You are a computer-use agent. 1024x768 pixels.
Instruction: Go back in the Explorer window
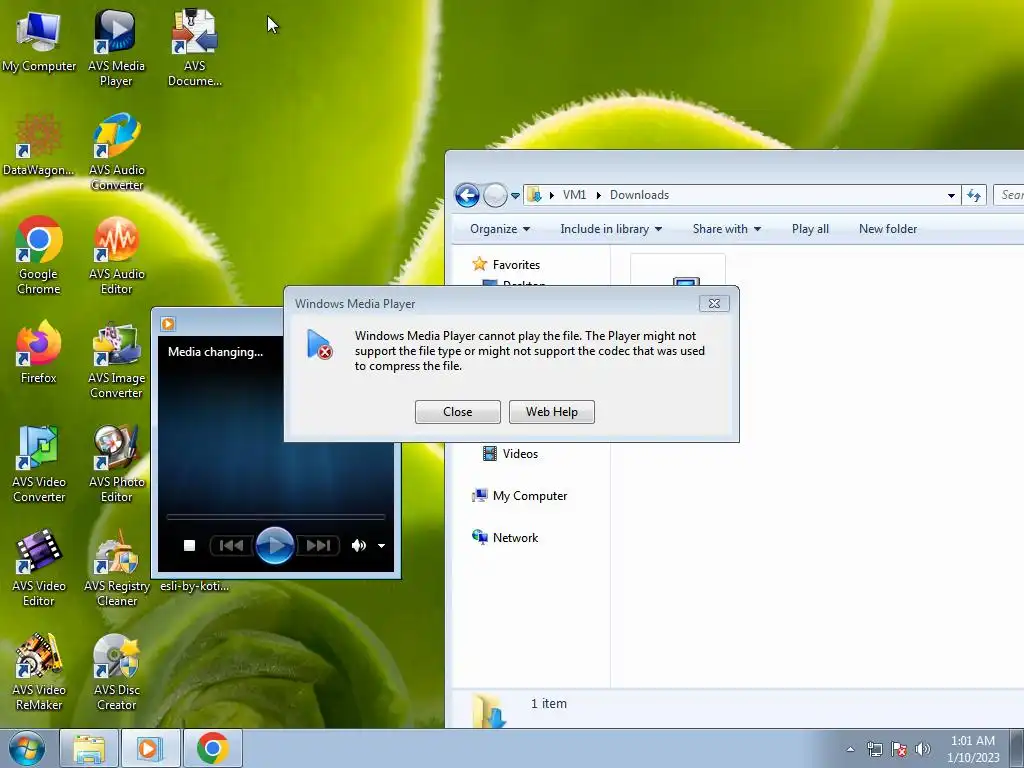coord(467,195)
